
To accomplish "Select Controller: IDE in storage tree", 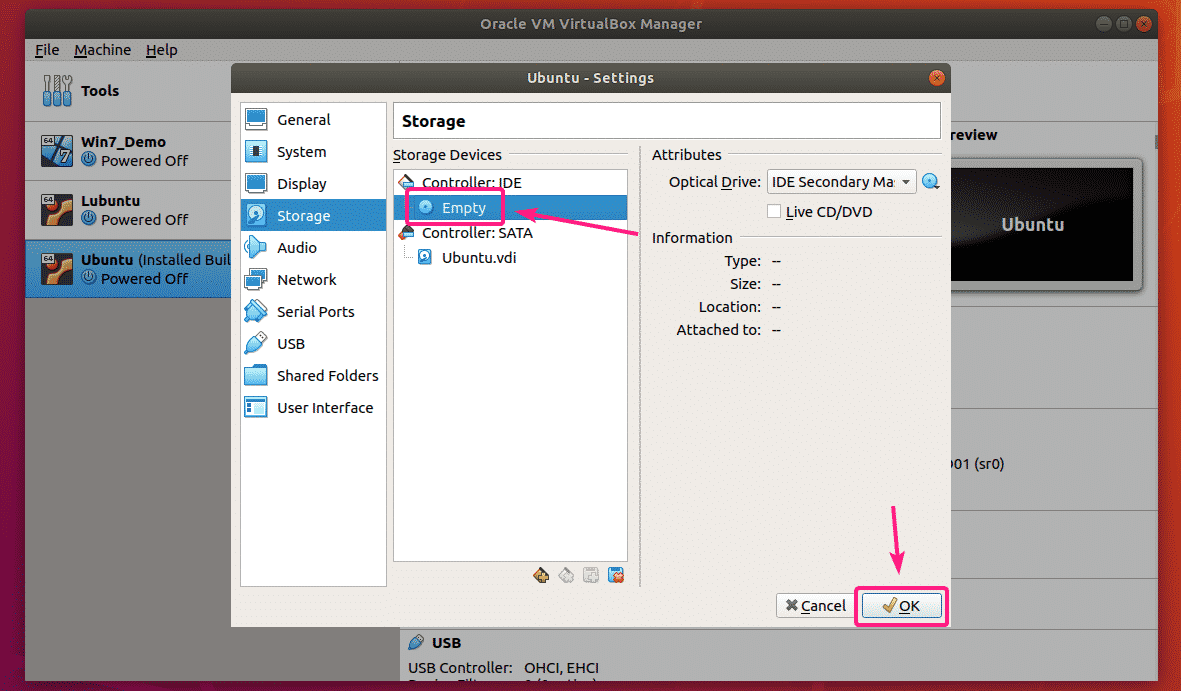I will click(510, 182).
